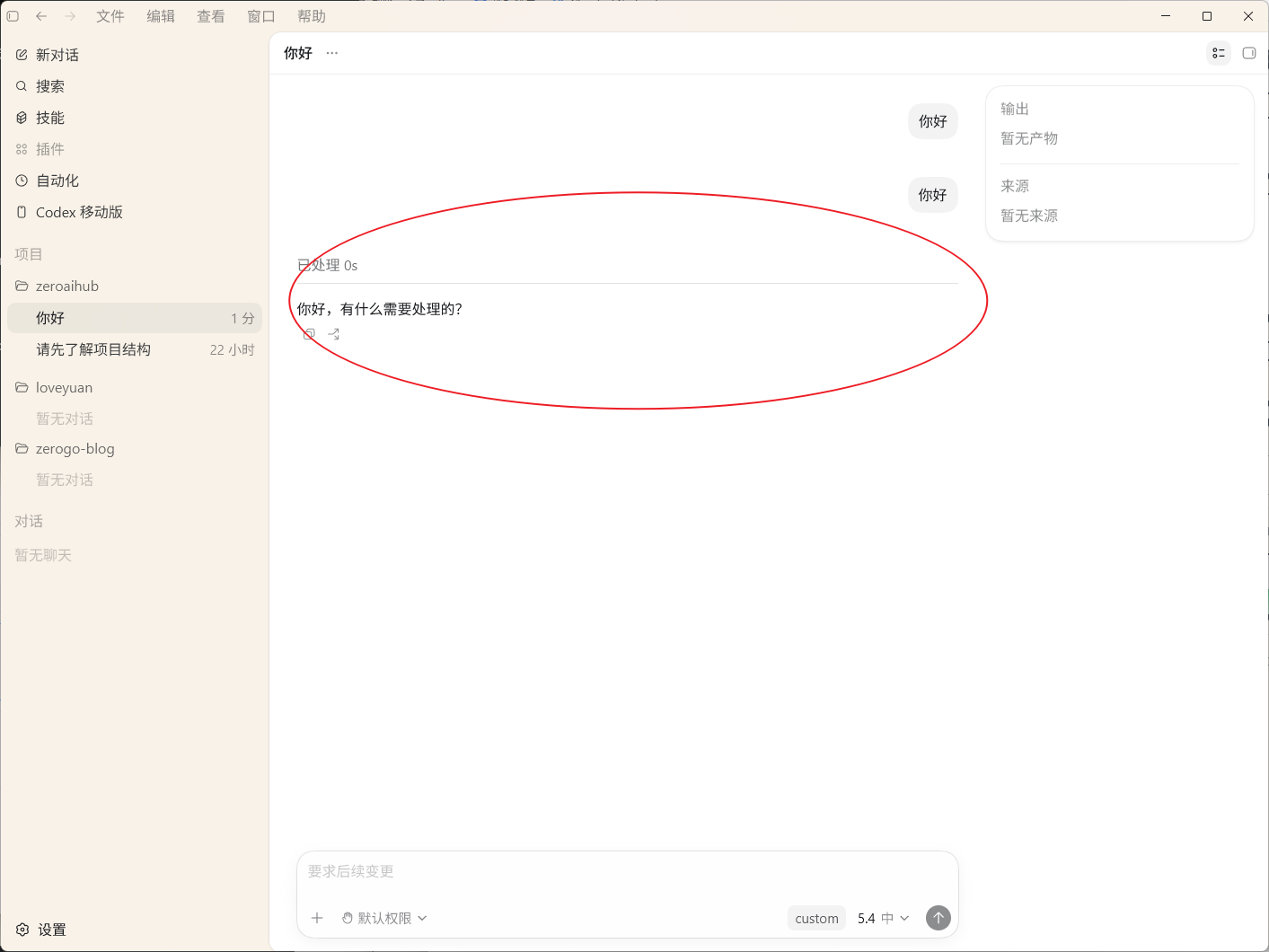Collapse the zeroaihub project folder

click(x=135, y=286)
